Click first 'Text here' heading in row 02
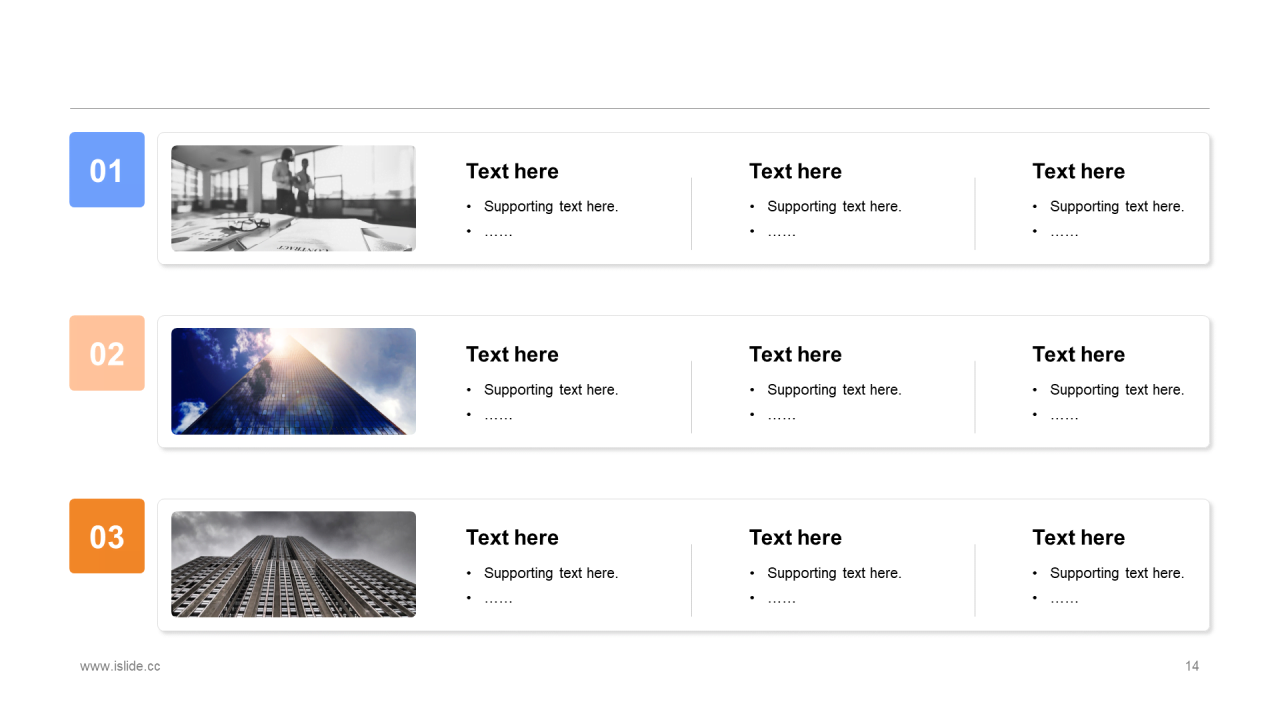This screenshot has height=720, width=1280. point(512,354)
